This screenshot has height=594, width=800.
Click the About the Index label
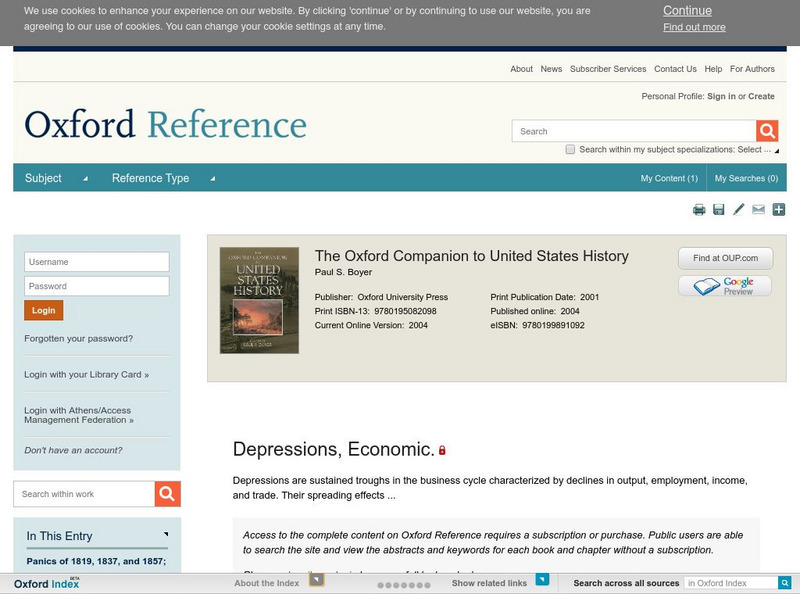click(x=266, y=583)
